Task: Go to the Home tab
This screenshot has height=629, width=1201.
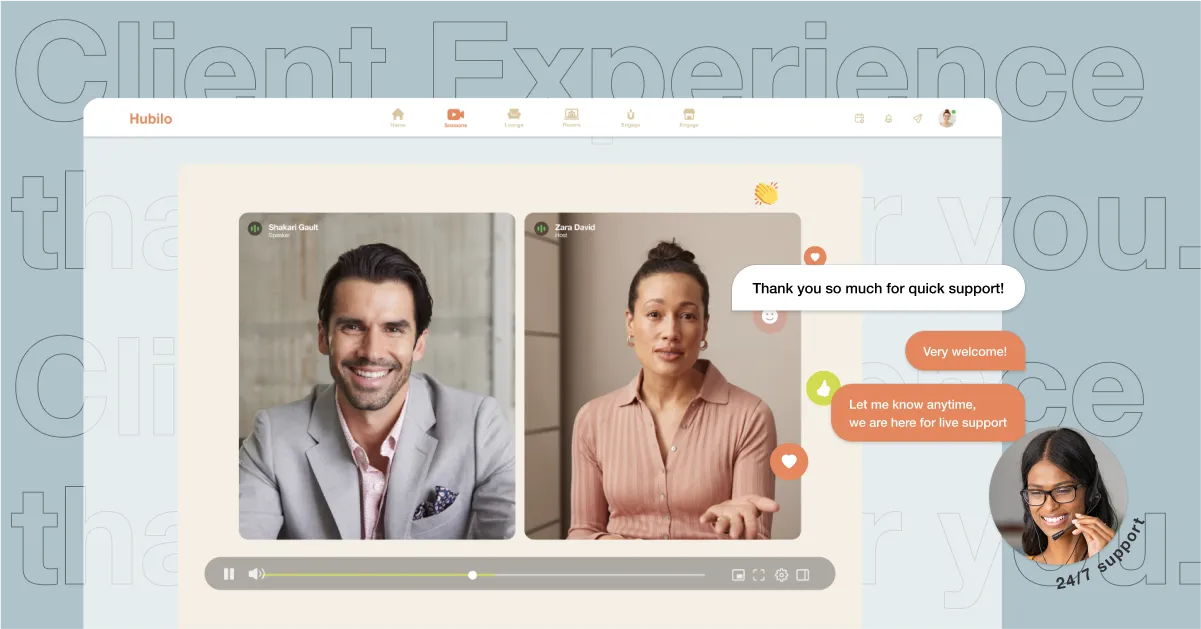Action: [398, 118]
